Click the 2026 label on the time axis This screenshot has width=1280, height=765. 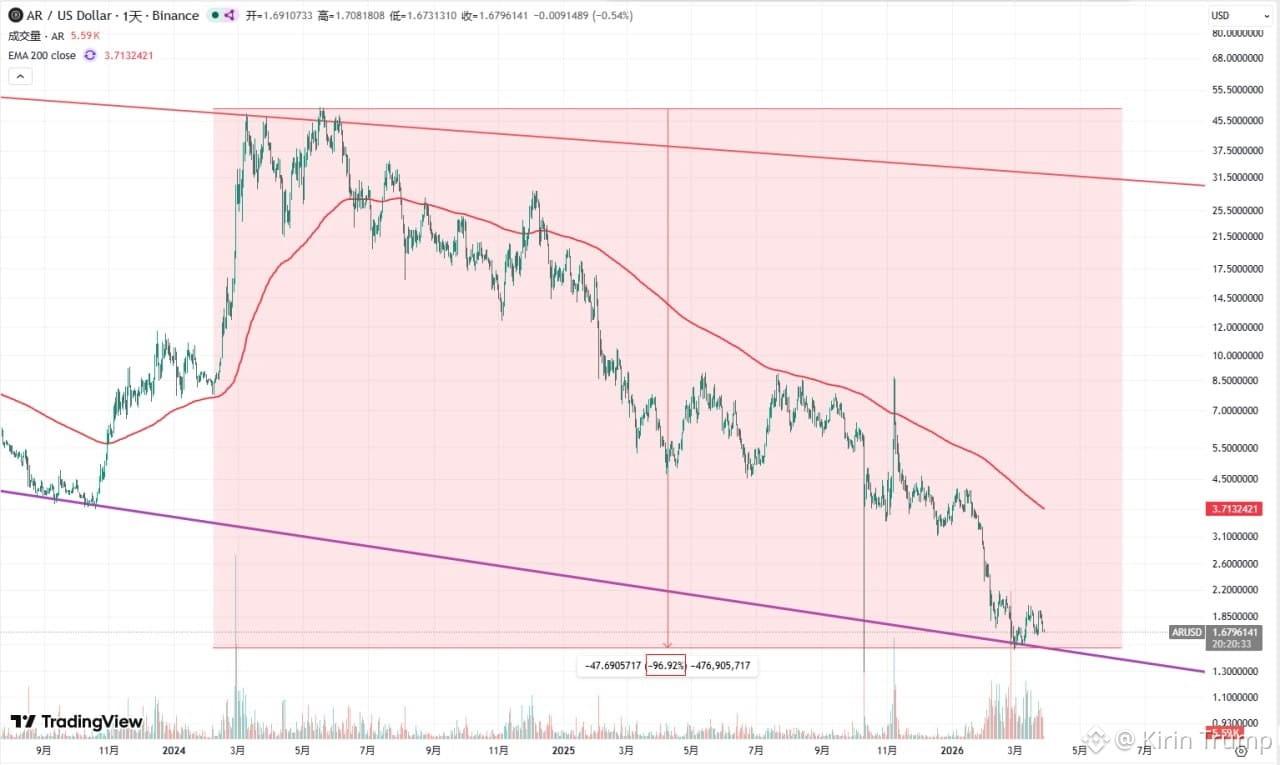[951, 750]
